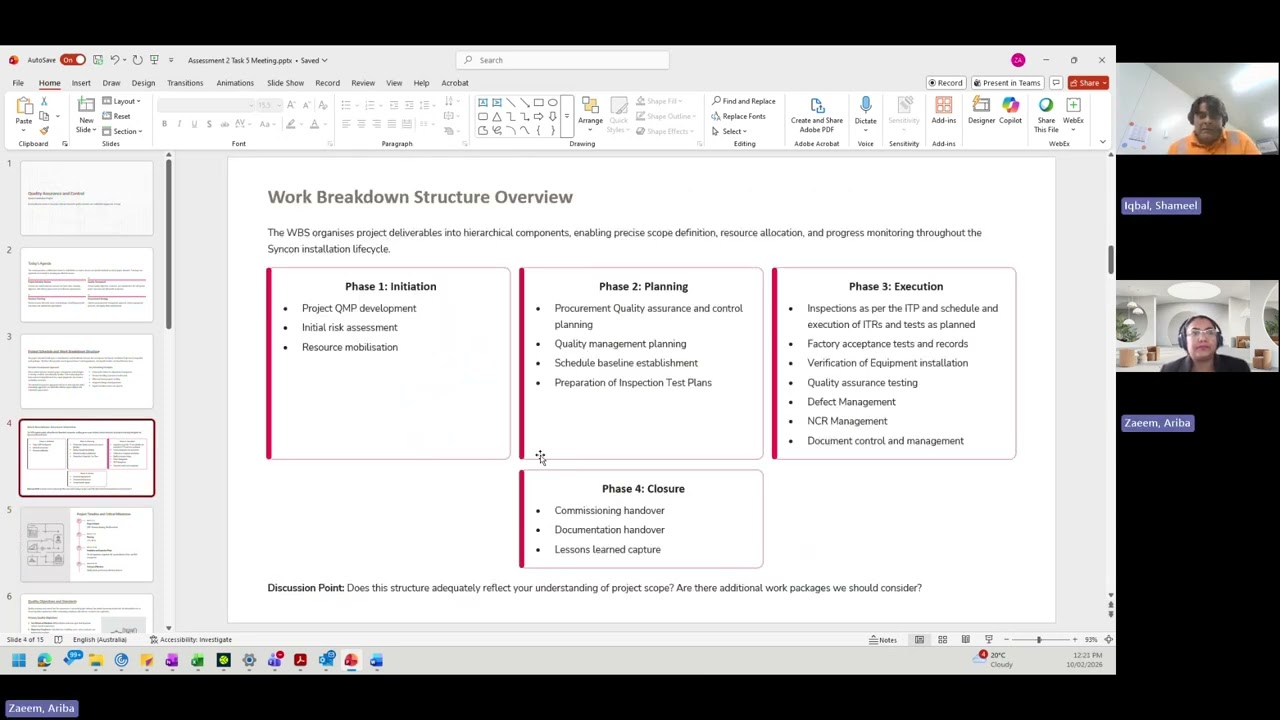Open Customize Quick Access Toolbar dropdown
Screen dimensions: 1280x720
(x=171, y=60)
